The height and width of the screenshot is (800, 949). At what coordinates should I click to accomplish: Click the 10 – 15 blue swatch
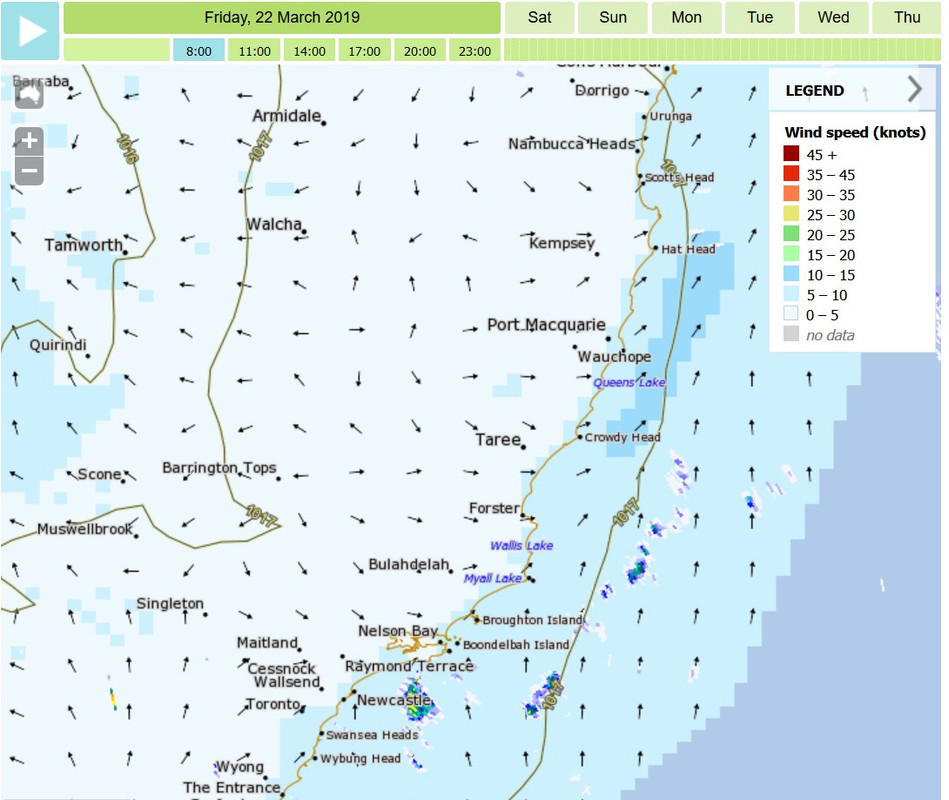(791, 274)
